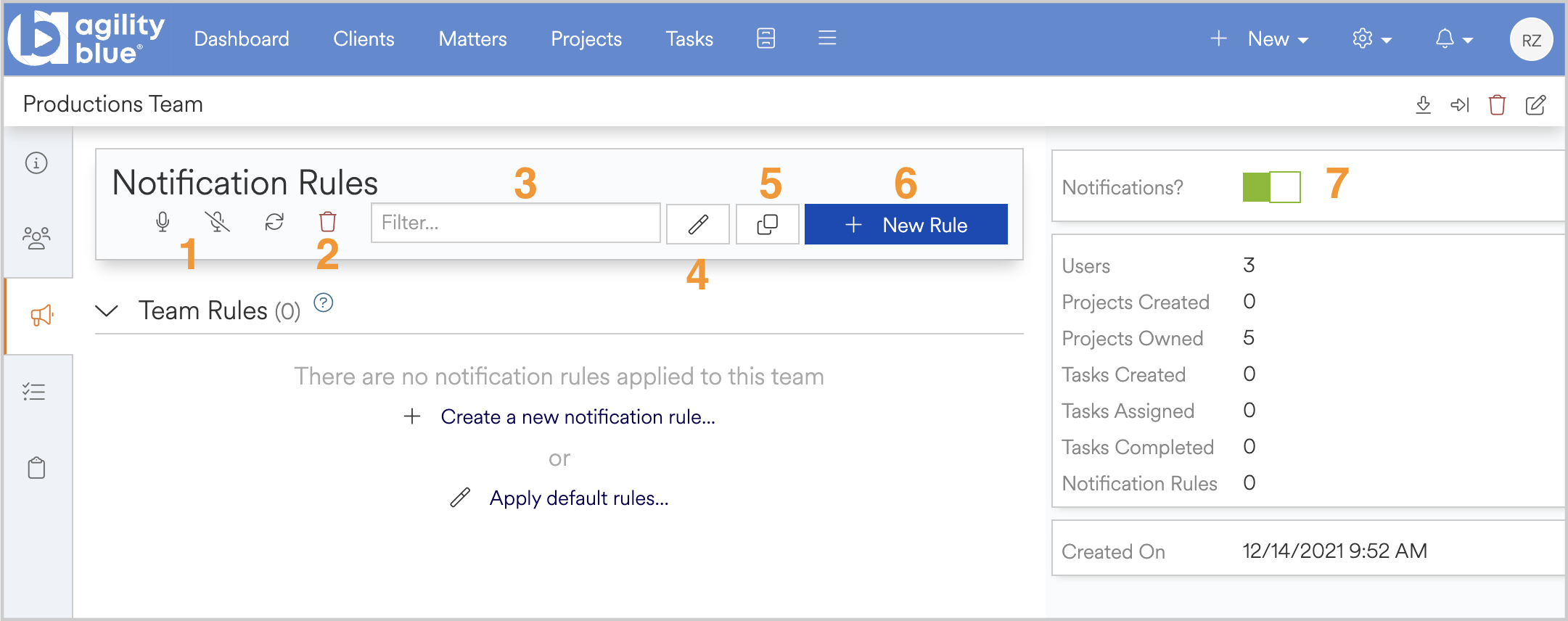Navigate to Projects
The width and height of the screenshot is (1568, 621).
(586, 39)
